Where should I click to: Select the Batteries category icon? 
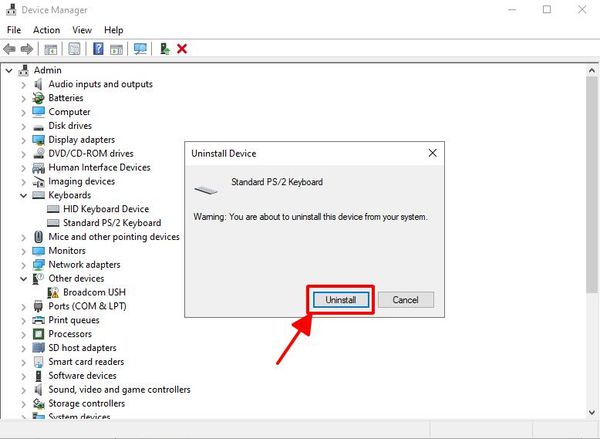click(39, 98)
